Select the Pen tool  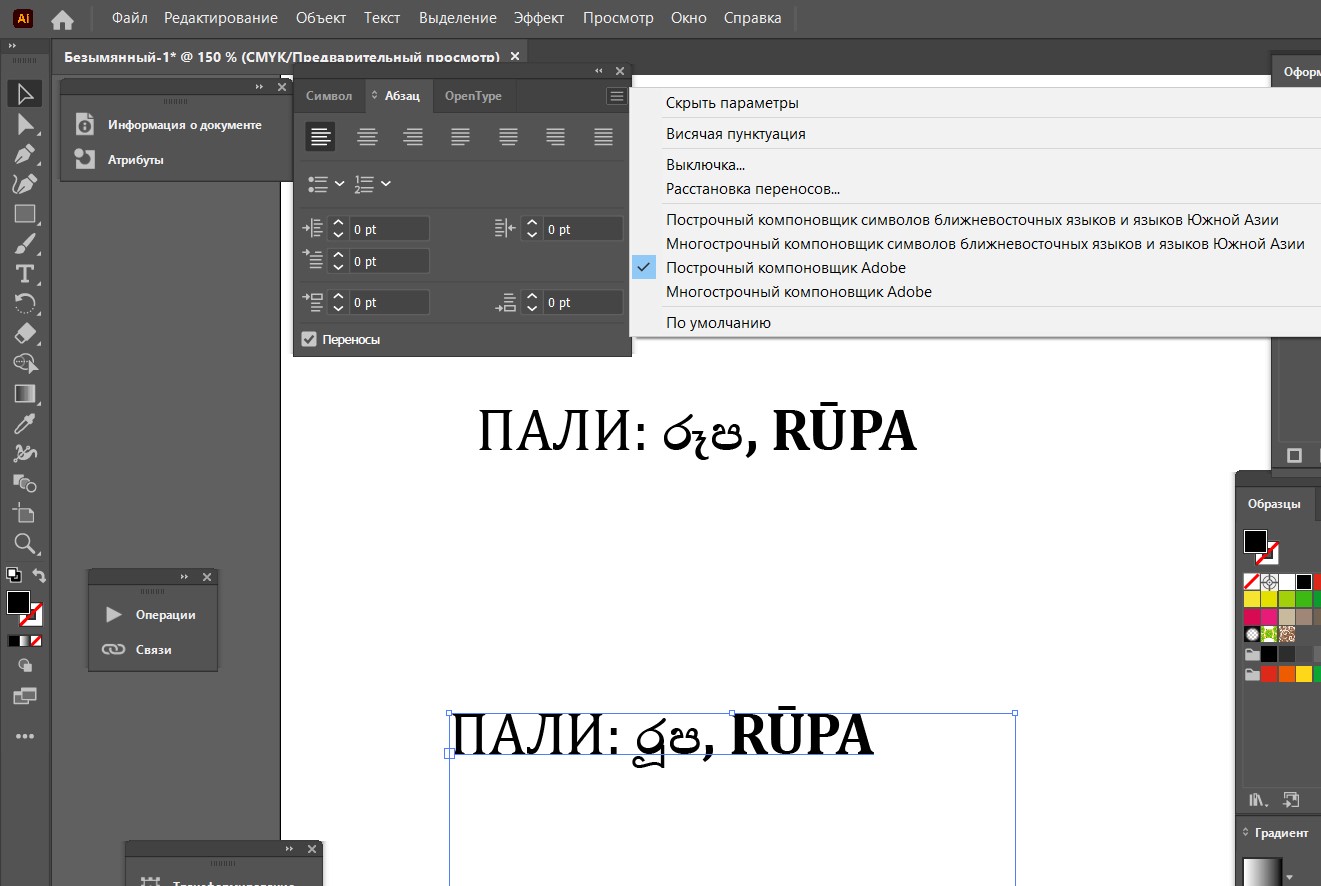tap(25, 154)
